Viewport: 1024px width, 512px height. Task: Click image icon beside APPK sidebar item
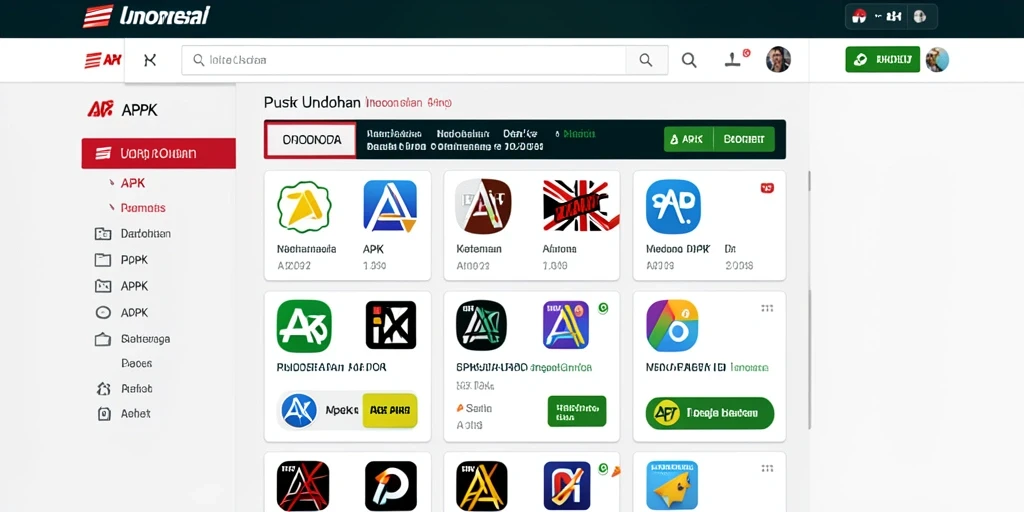pyautogui.click(x=103, y=285)
